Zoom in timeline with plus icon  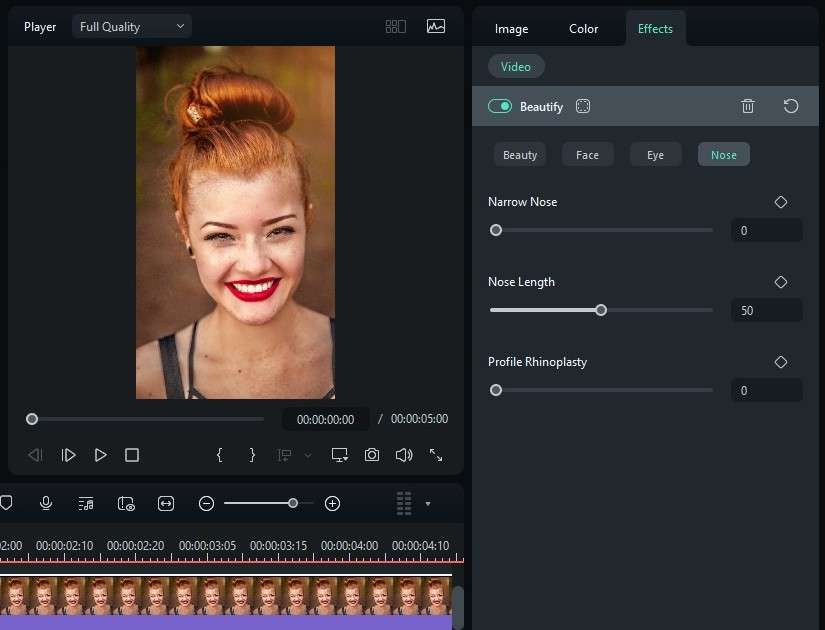coord(333,503)
